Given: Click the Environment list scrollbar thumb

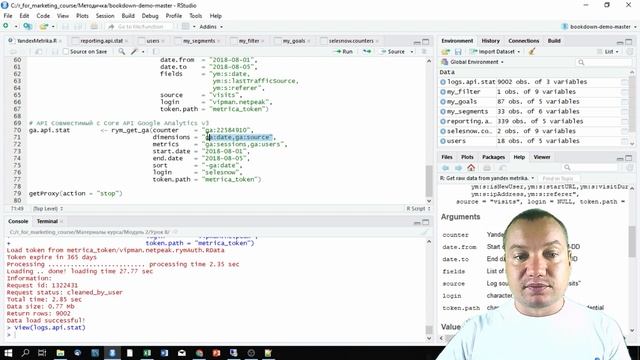Looking at the screenshot, I should click(632, 103).
